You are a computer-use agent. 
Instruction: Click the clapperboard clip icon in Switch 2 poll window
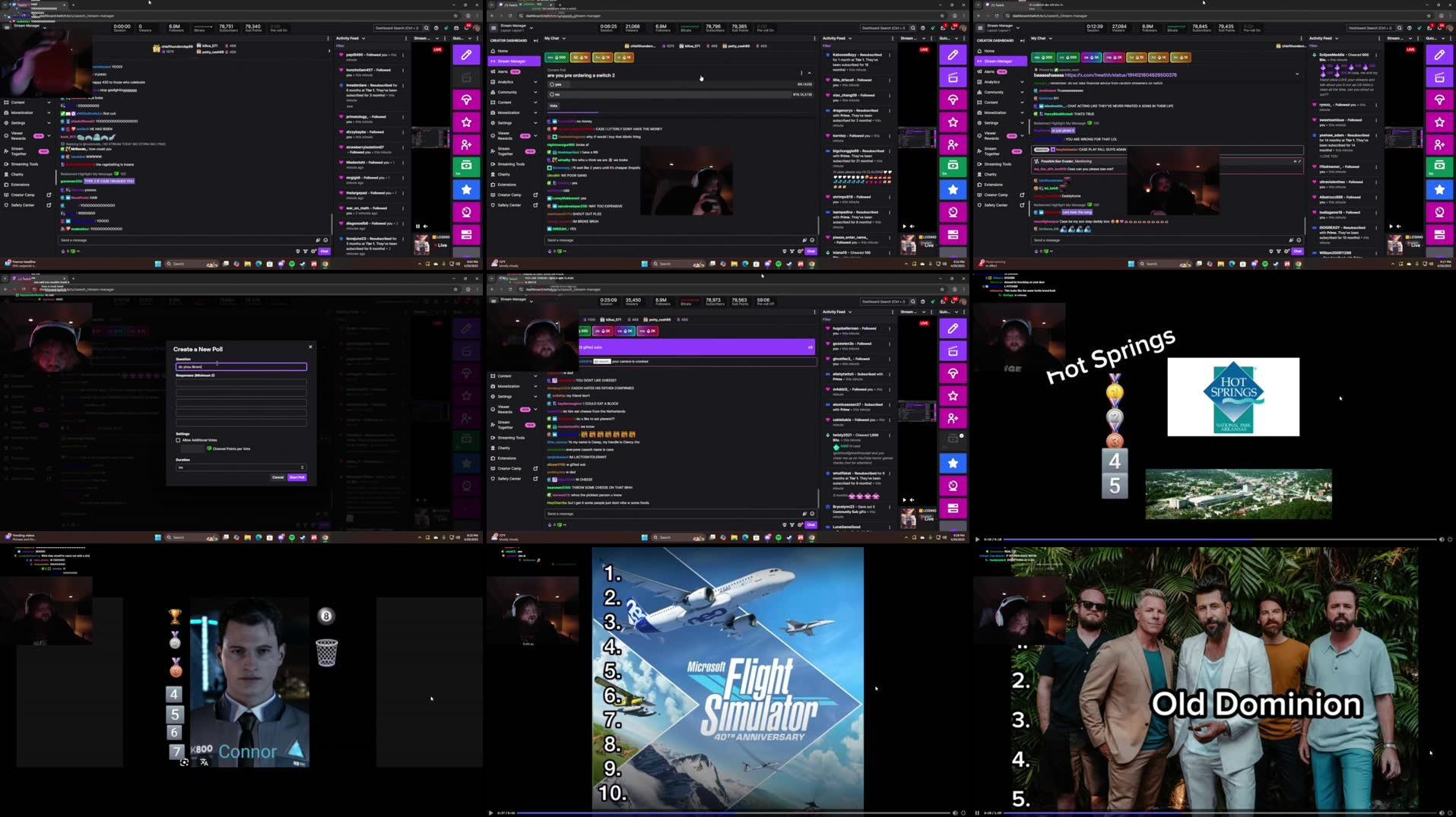tap(953, 78)
